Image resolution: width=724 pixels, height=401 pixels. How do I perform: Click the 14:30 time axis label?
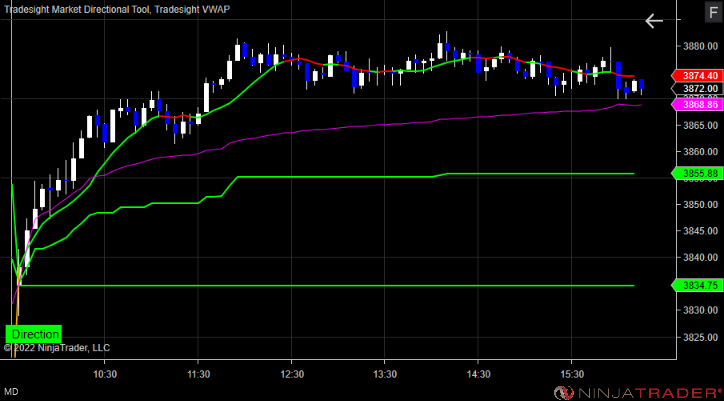[x=478, y=373]
